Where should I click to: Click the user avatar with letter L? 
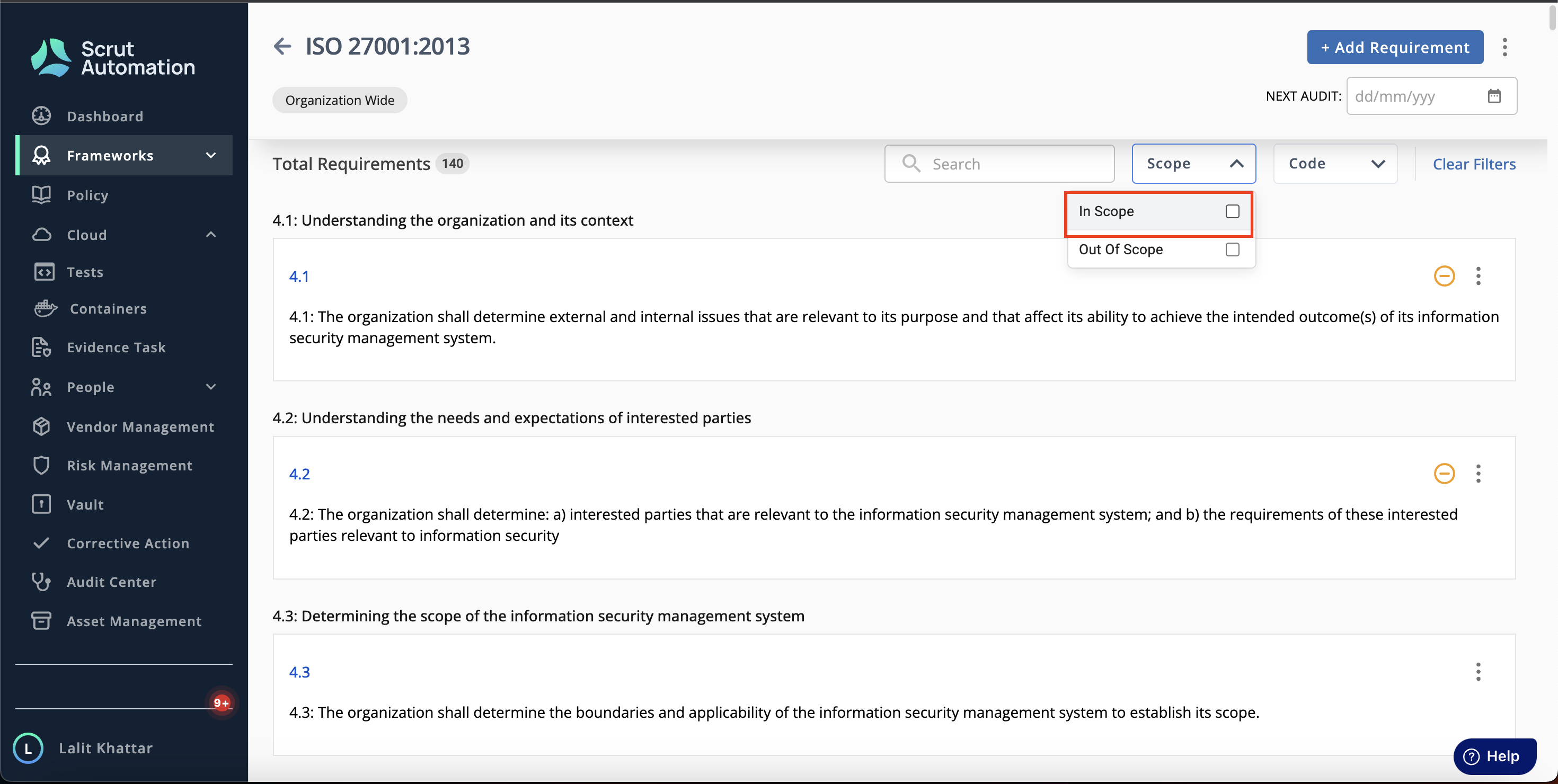[28, 749]
